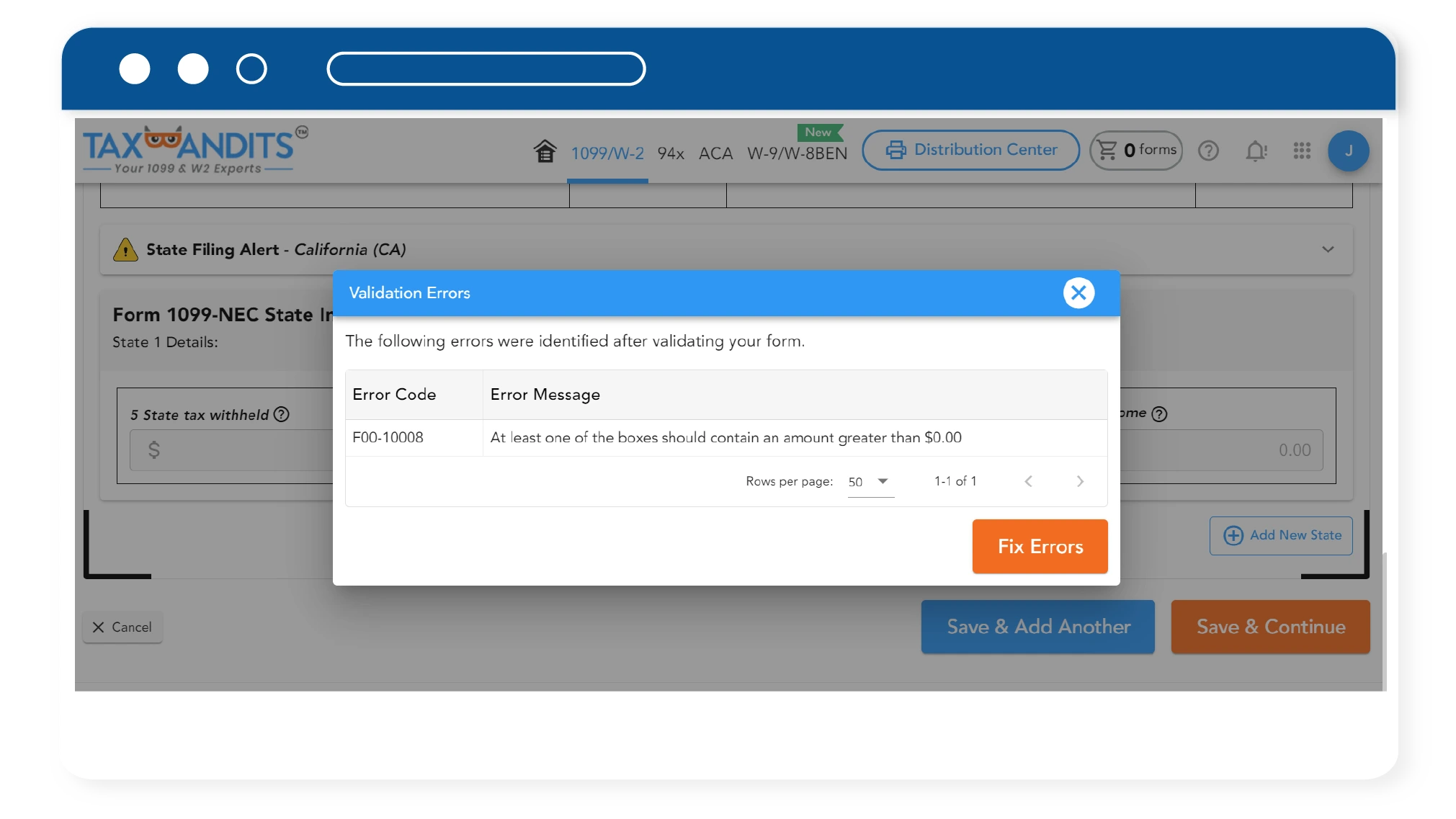Close the Validation Errors dialog
This screenshot has height=819, width=1456.
[x=1078, y=292]
